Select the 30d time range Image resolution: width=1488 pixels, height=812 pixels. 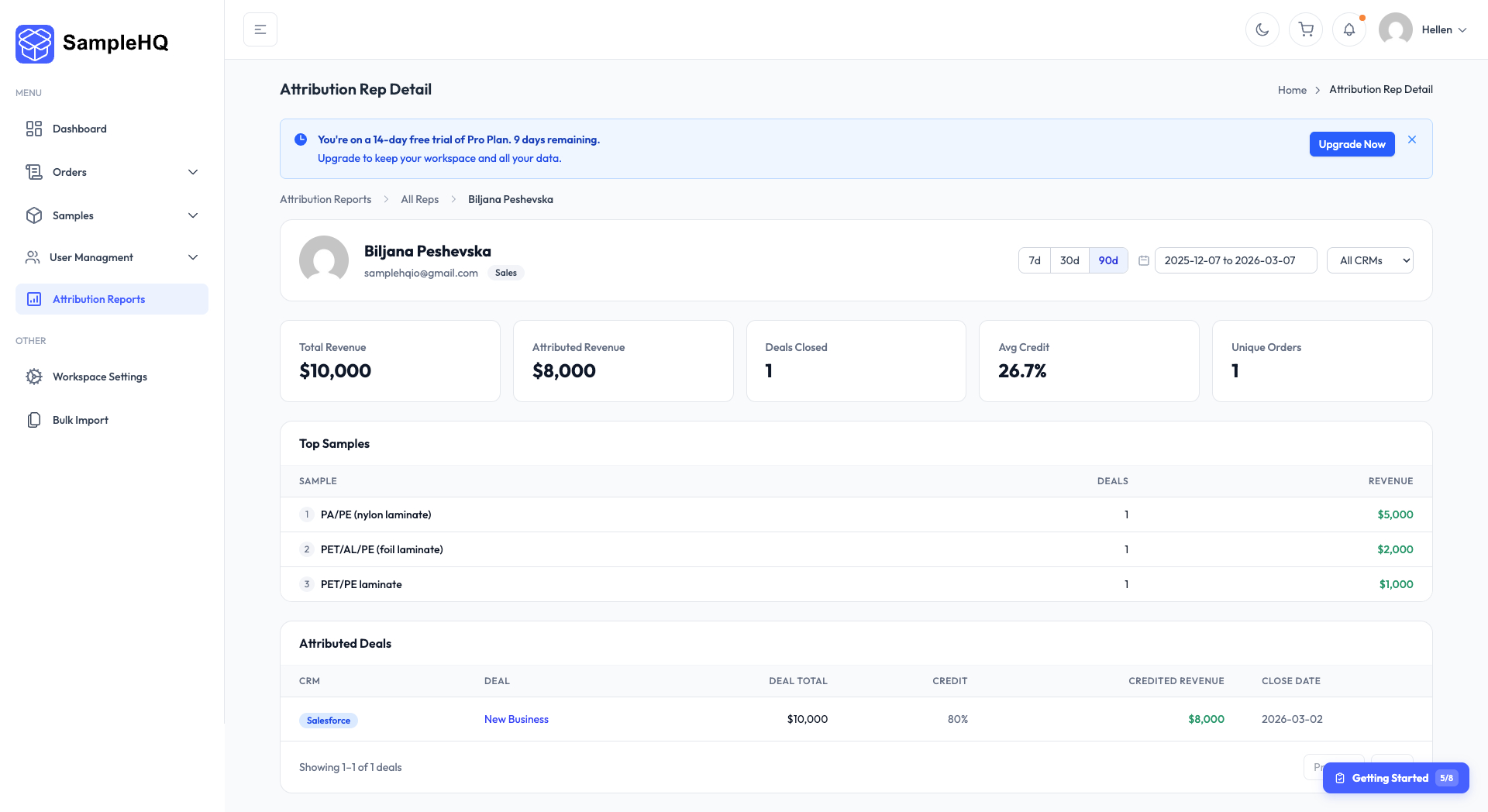click(1069, 261)
